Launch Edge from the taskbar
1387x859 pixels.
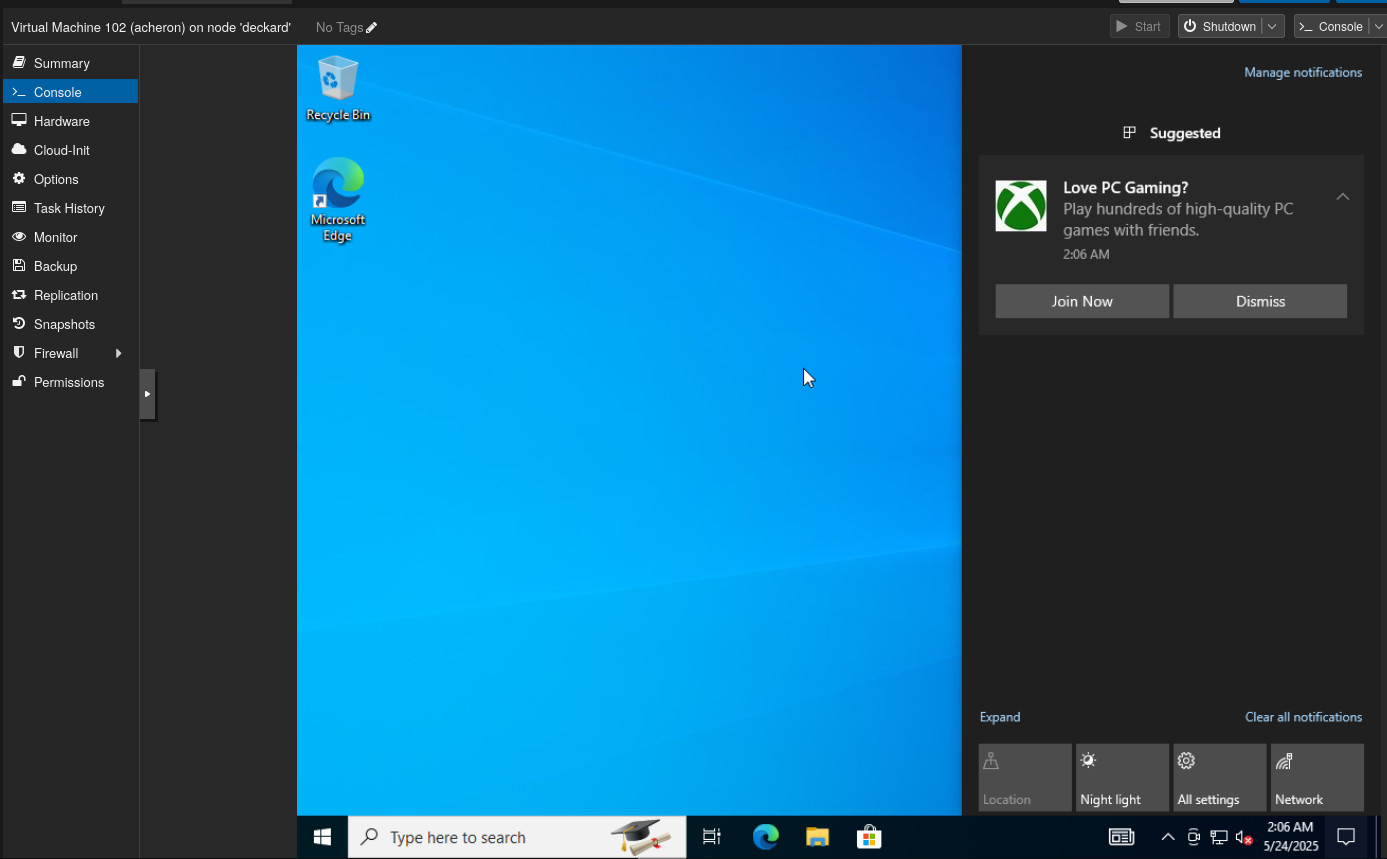[766, 837]
